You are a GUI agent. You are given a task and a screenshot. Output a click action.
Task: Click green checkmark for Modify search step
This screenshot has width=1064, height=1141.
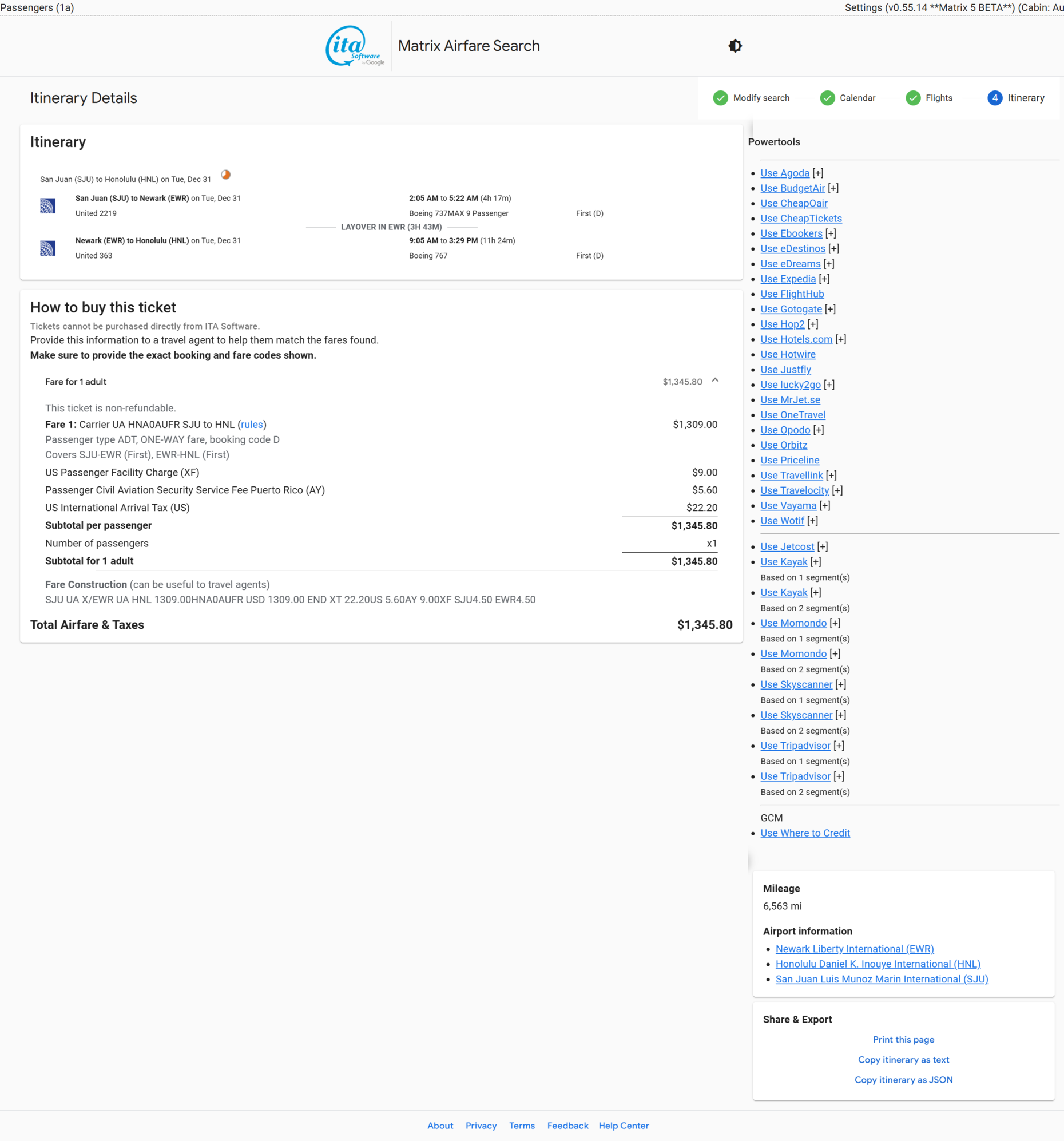coord(720,98)
